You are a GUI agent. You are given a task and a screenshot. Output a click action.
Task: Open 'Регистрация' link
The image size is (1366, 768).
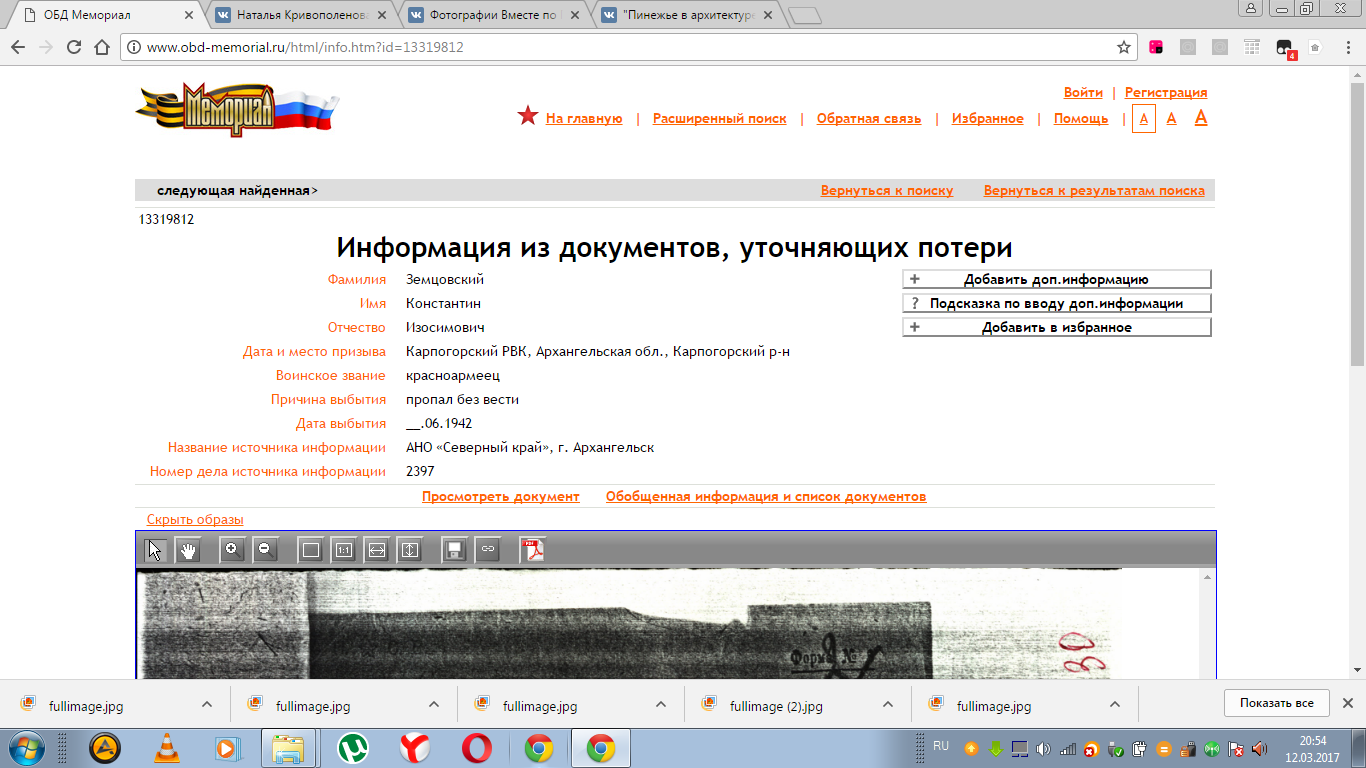pos(1166,93)
